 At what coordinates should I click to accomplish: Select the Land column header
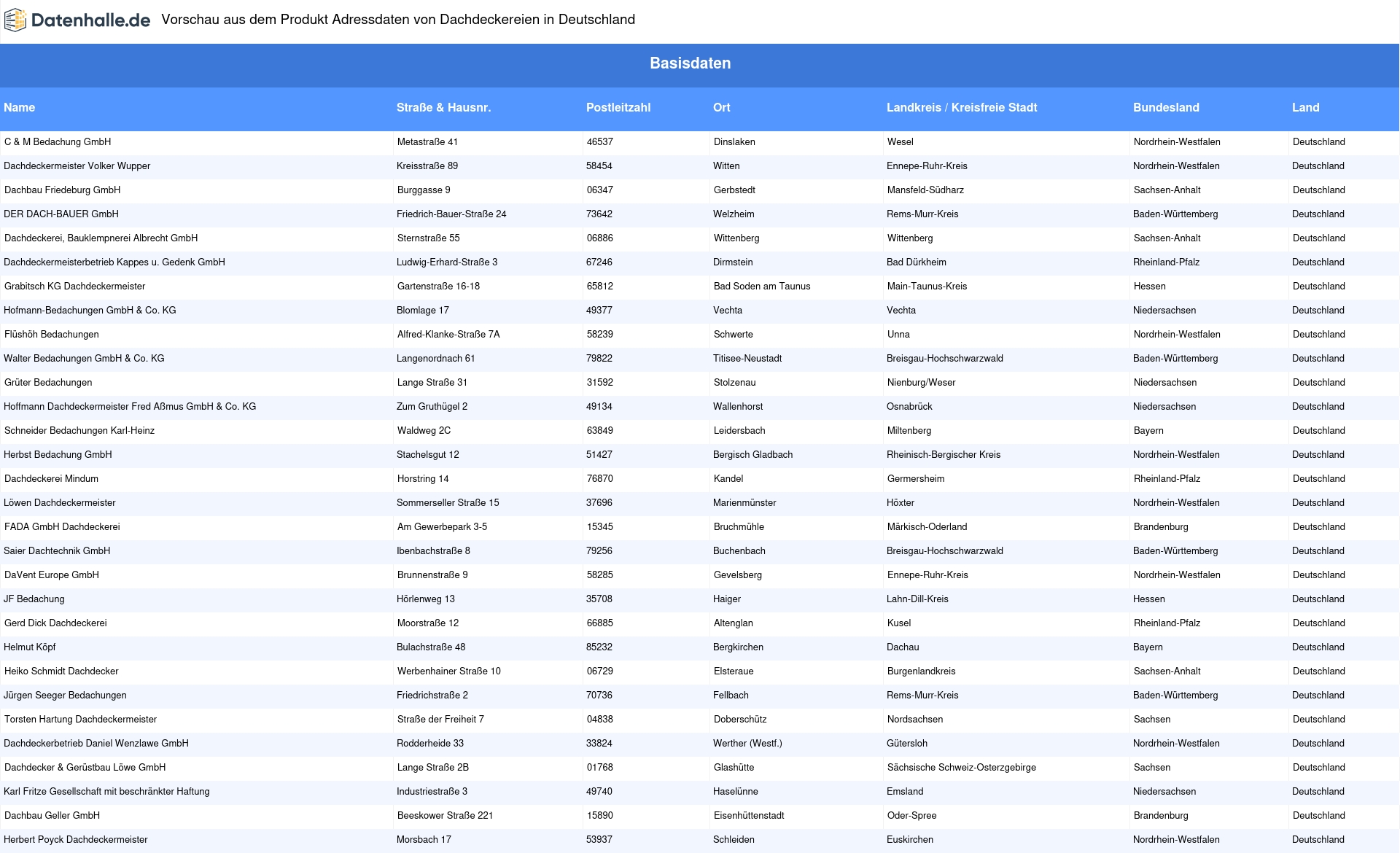coord(1305,108)
